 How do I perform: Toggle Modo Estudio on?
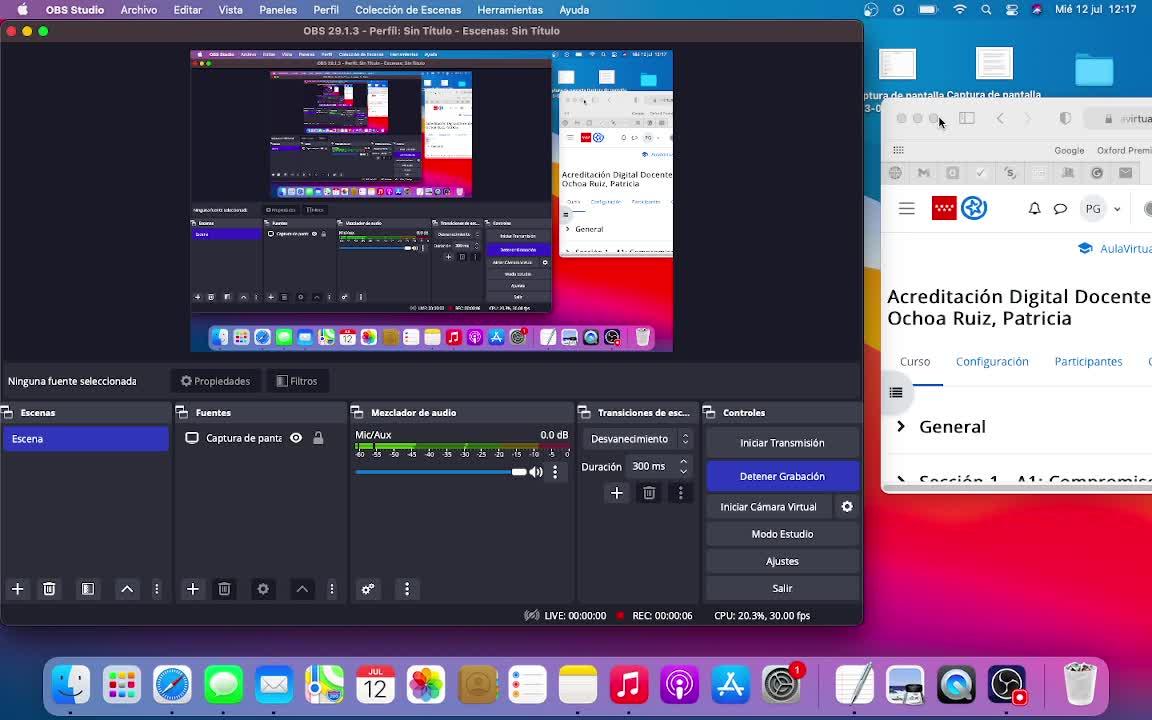(x=782, y=534)
